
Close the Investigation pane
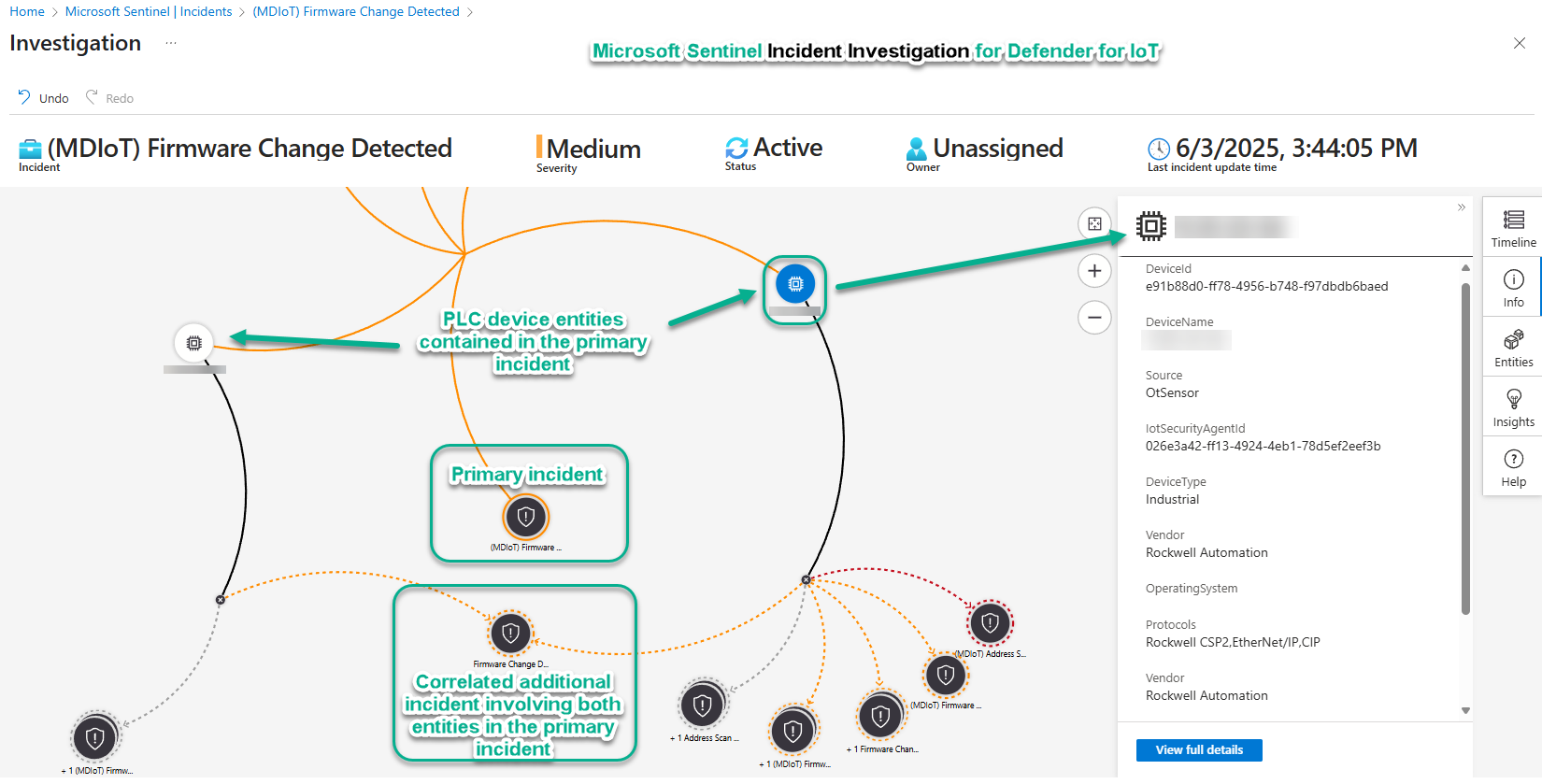coord(1519,43)
